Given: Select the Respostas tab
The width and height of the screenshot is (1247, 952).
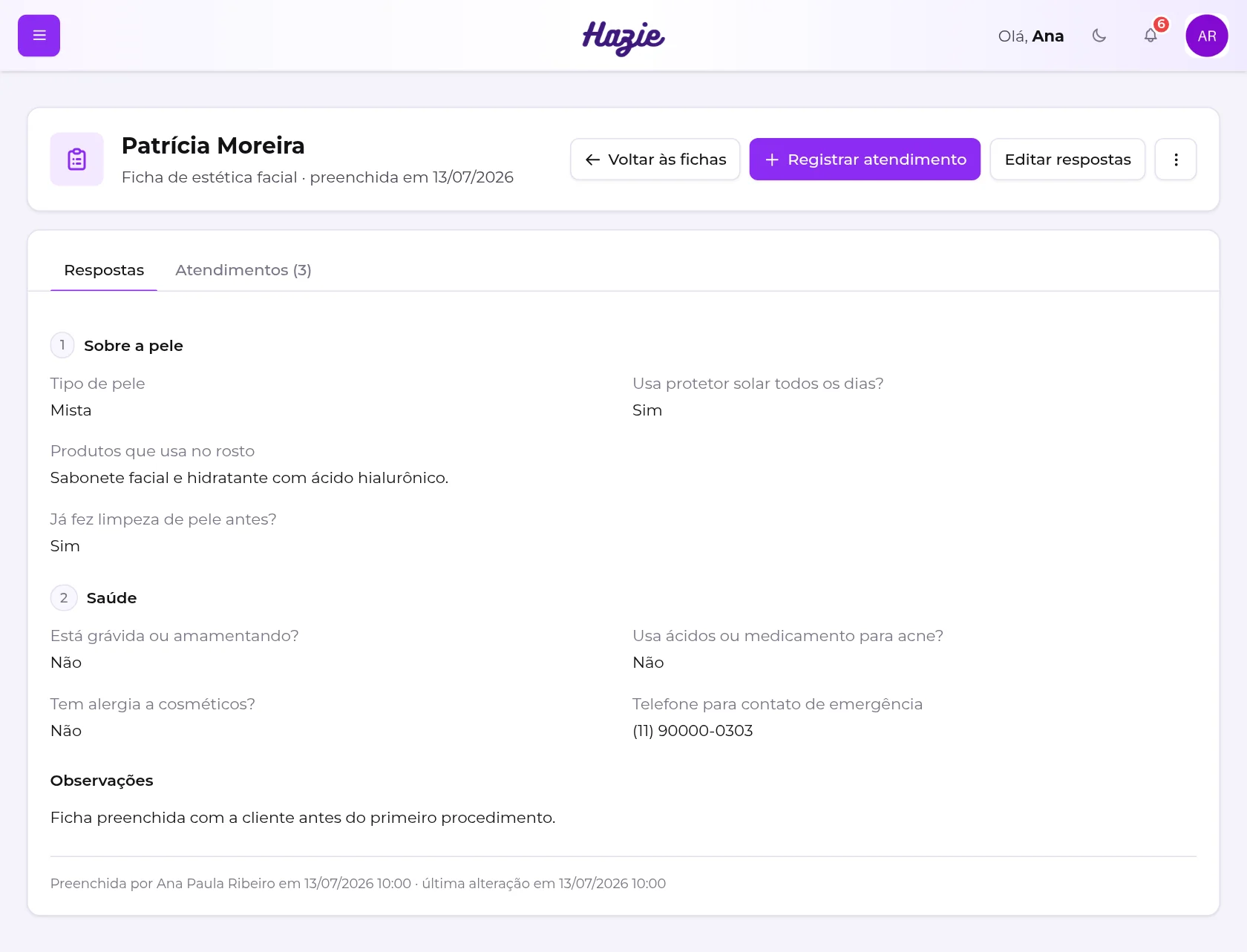Looking at the screenshot, I should point(104,270).
